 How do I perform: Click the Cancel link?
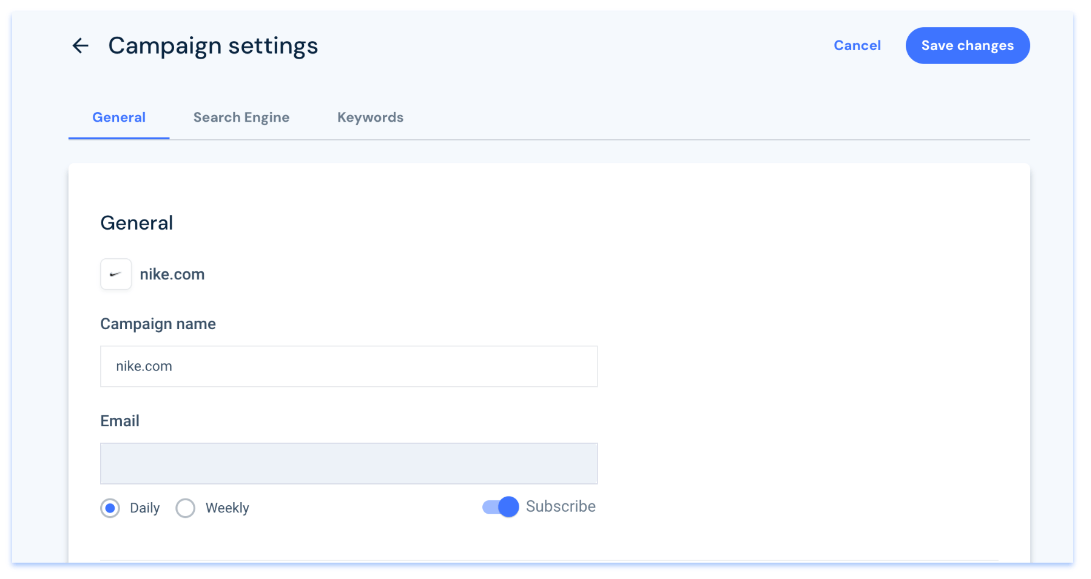(857, 46)
